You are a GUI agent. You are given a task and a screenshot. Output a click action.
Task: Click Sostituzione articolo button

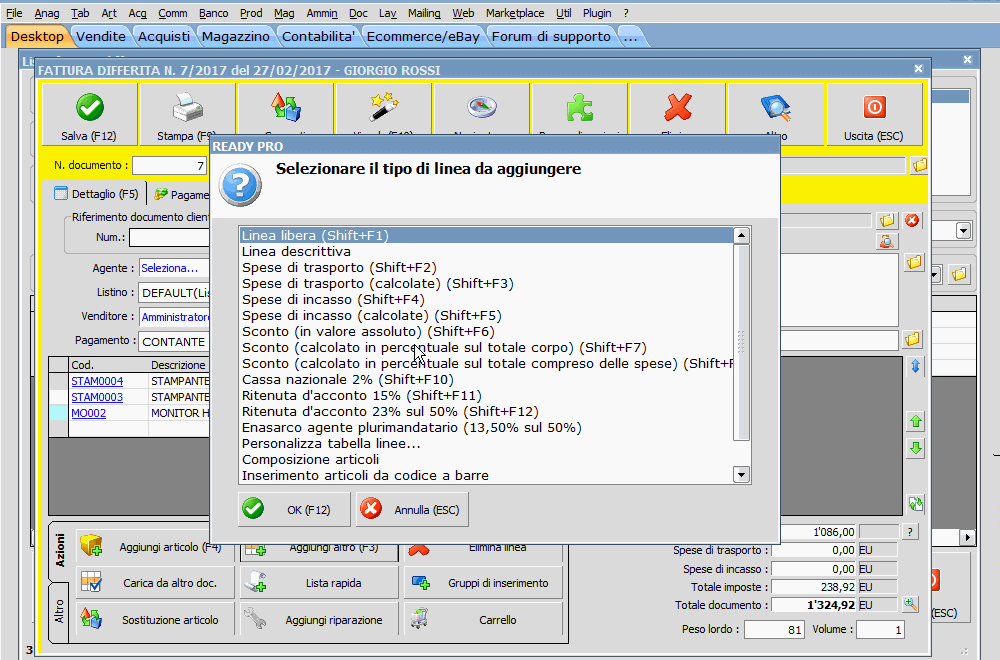point(155,620)
